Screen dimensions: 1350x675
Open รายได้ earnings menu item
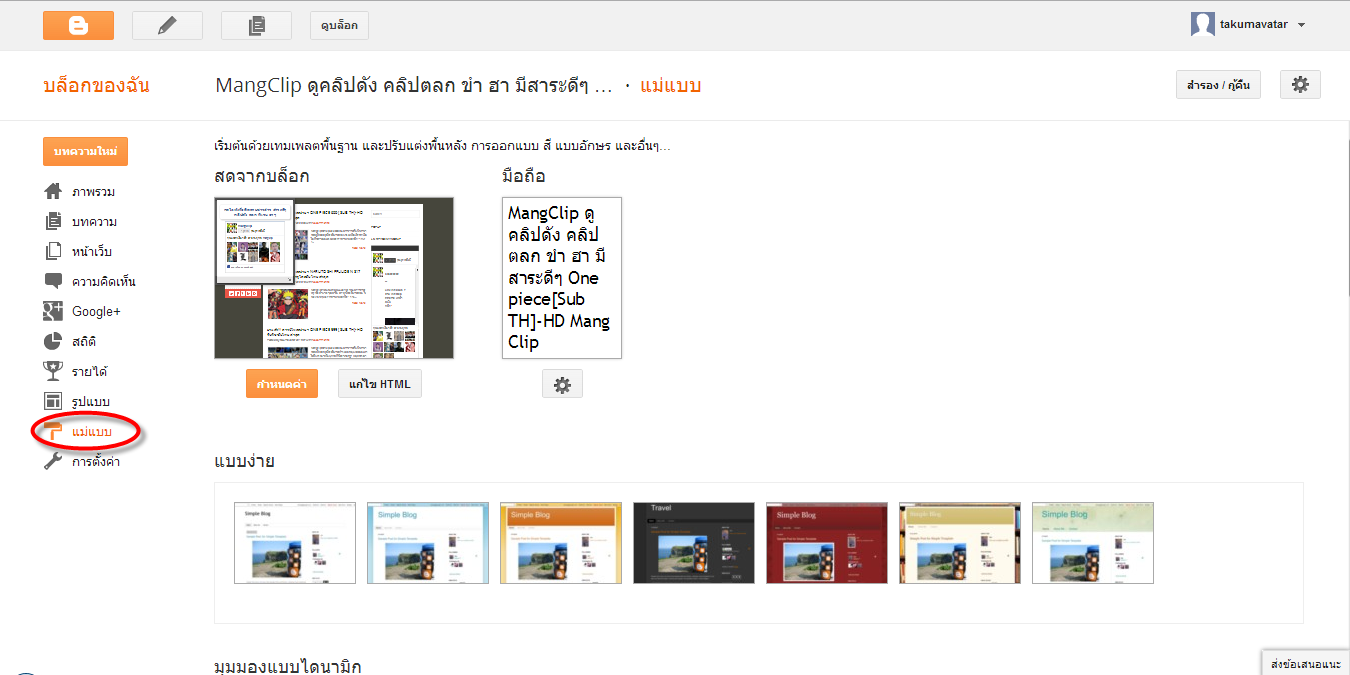coord(89,371)
